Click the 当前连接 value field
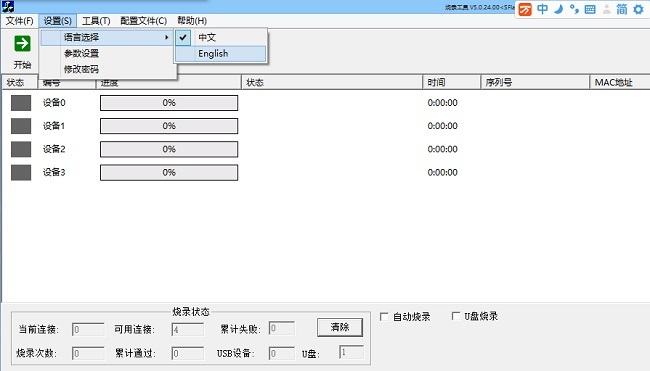Image resolution: width=650 pixels, height=371 pixels. pos(88,330)
